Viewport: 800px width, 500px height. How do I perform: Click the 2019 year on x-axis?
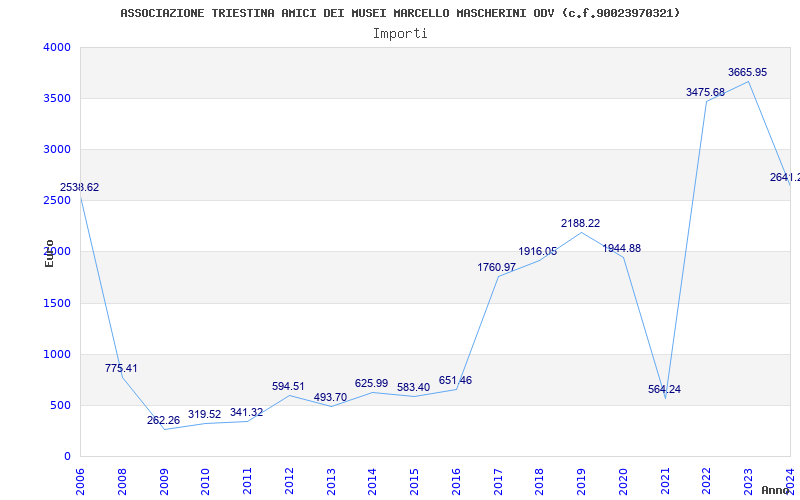[x=581, y=478]
